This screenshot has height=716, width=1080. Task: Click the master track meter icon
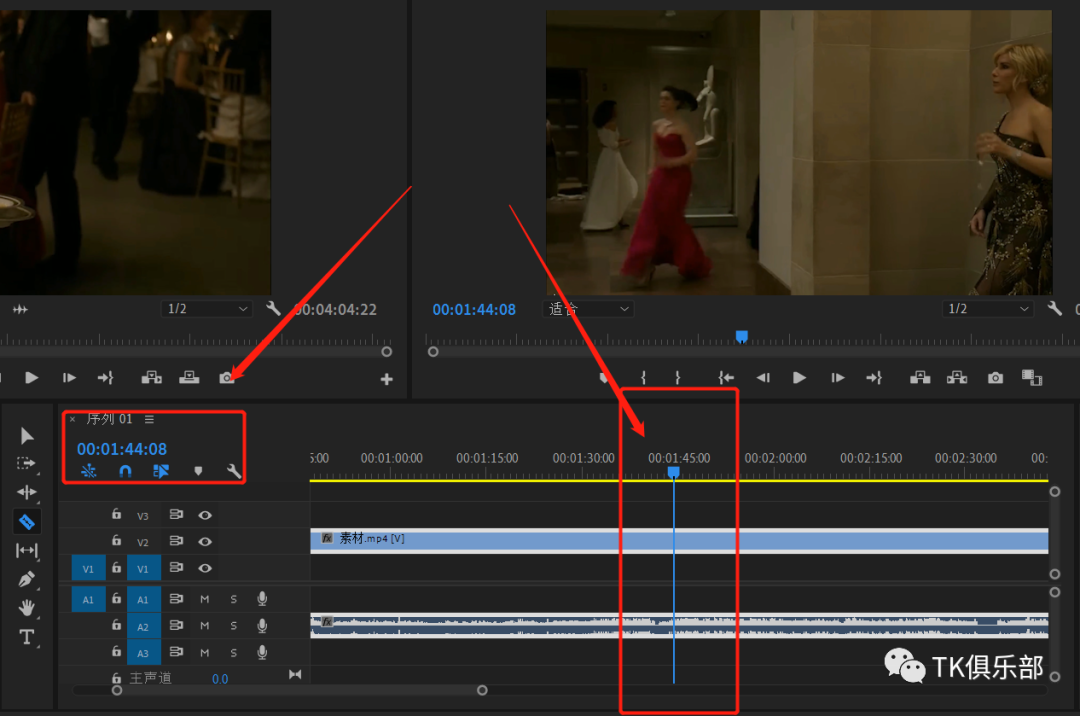point(295,675)
